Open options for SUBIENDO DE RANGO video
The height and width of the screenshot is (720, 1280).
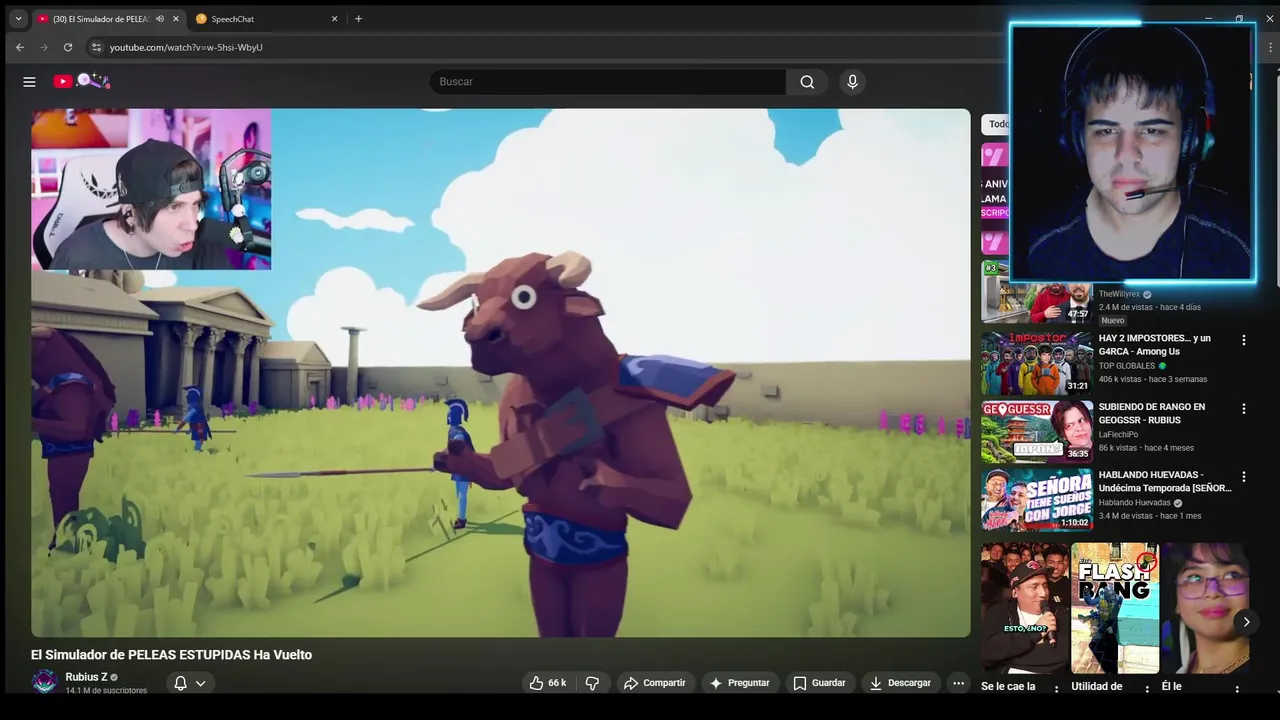(x=1244, y=409)
